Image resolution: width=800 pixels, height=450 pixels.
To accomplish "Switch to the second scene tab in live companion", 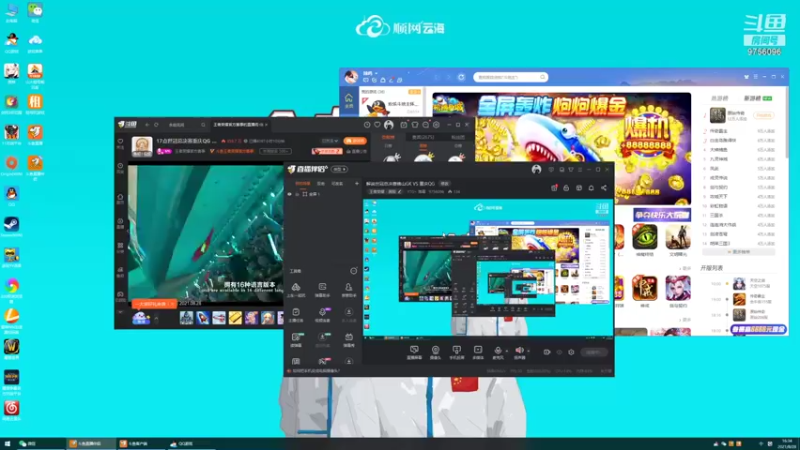I will [x=321, y=184].
